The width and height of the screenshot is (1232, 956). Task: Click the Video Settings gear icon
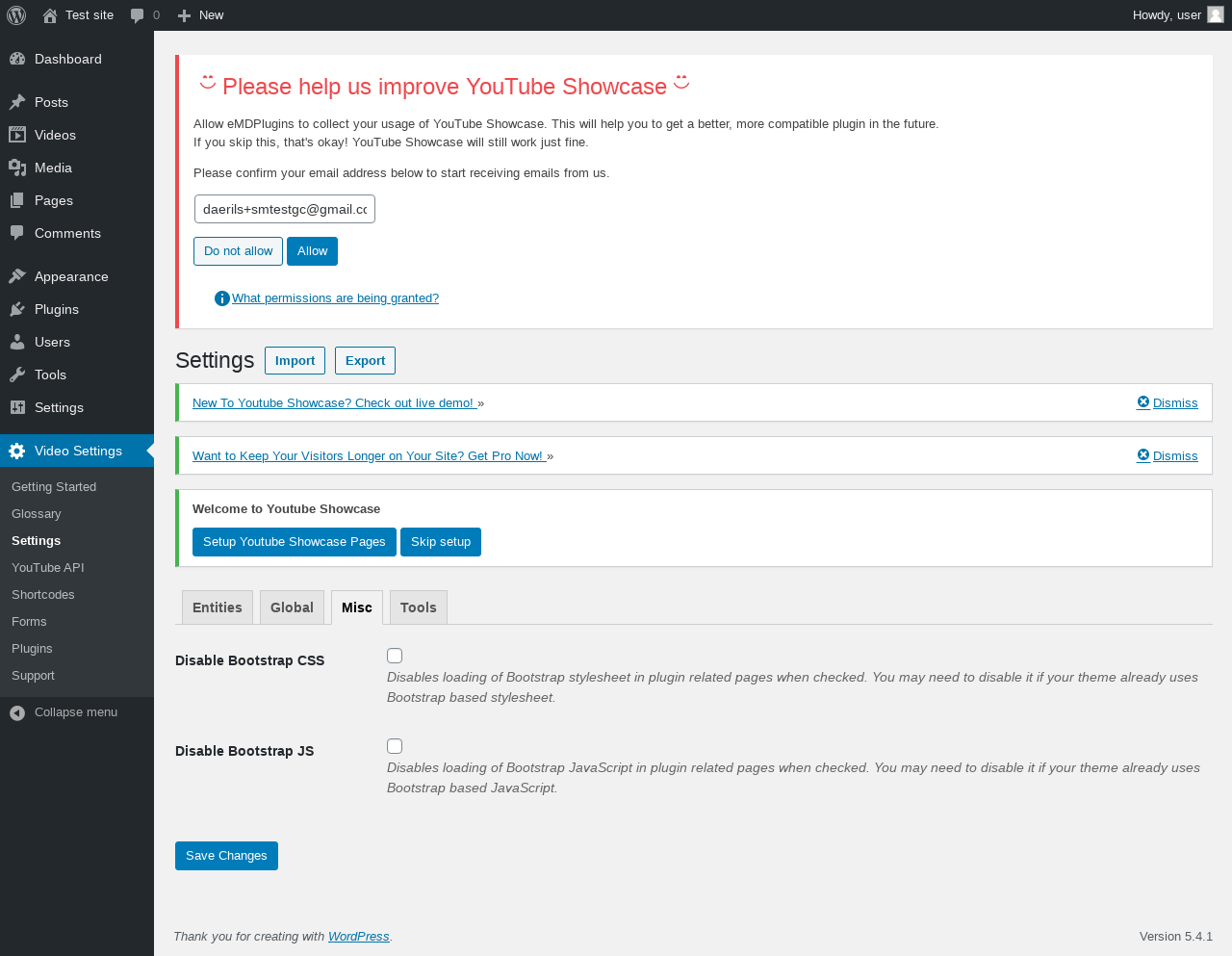[17, 451]
